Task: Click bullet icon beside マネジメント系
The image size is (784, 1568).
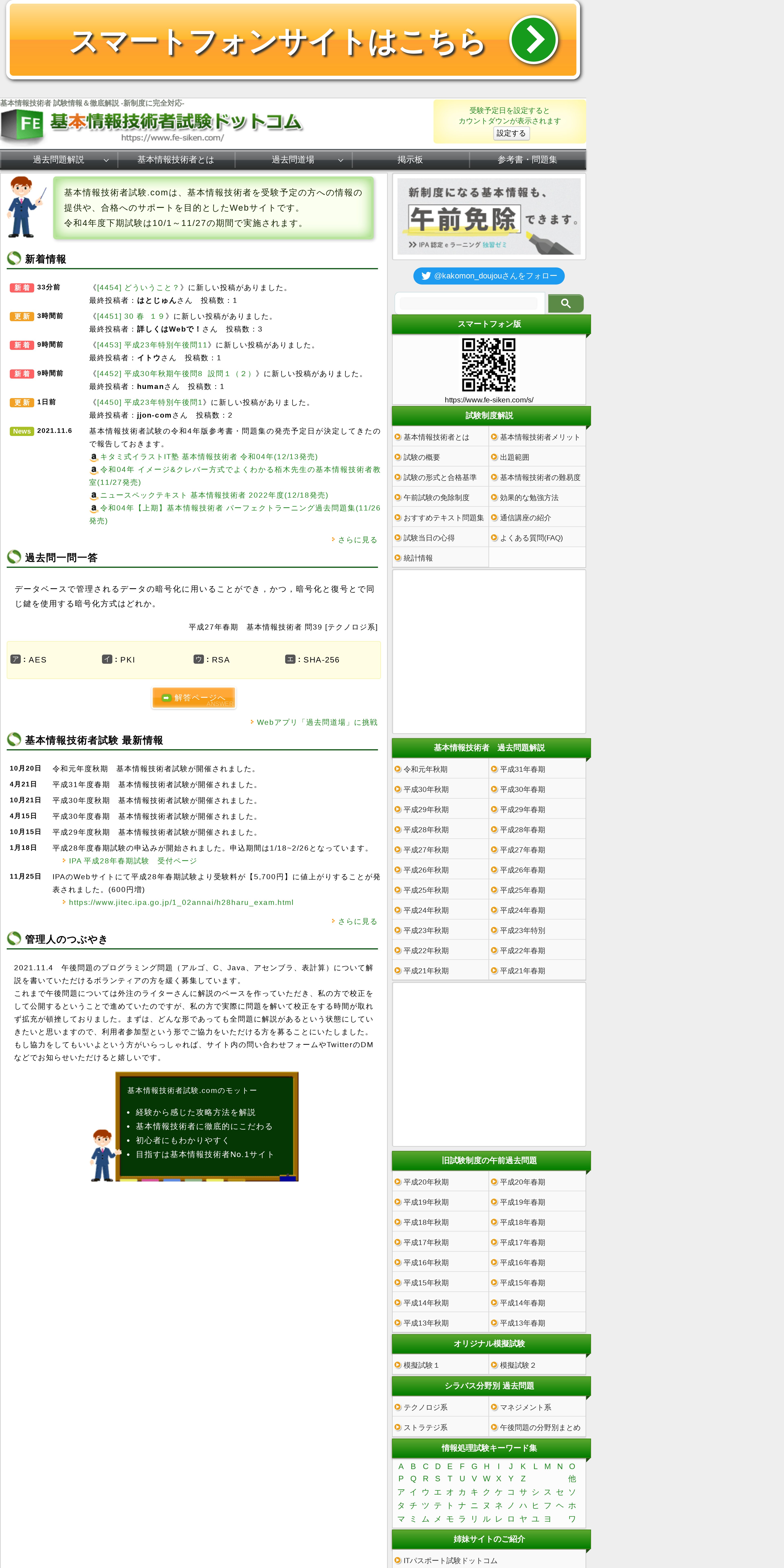Action: (494, 1407)
